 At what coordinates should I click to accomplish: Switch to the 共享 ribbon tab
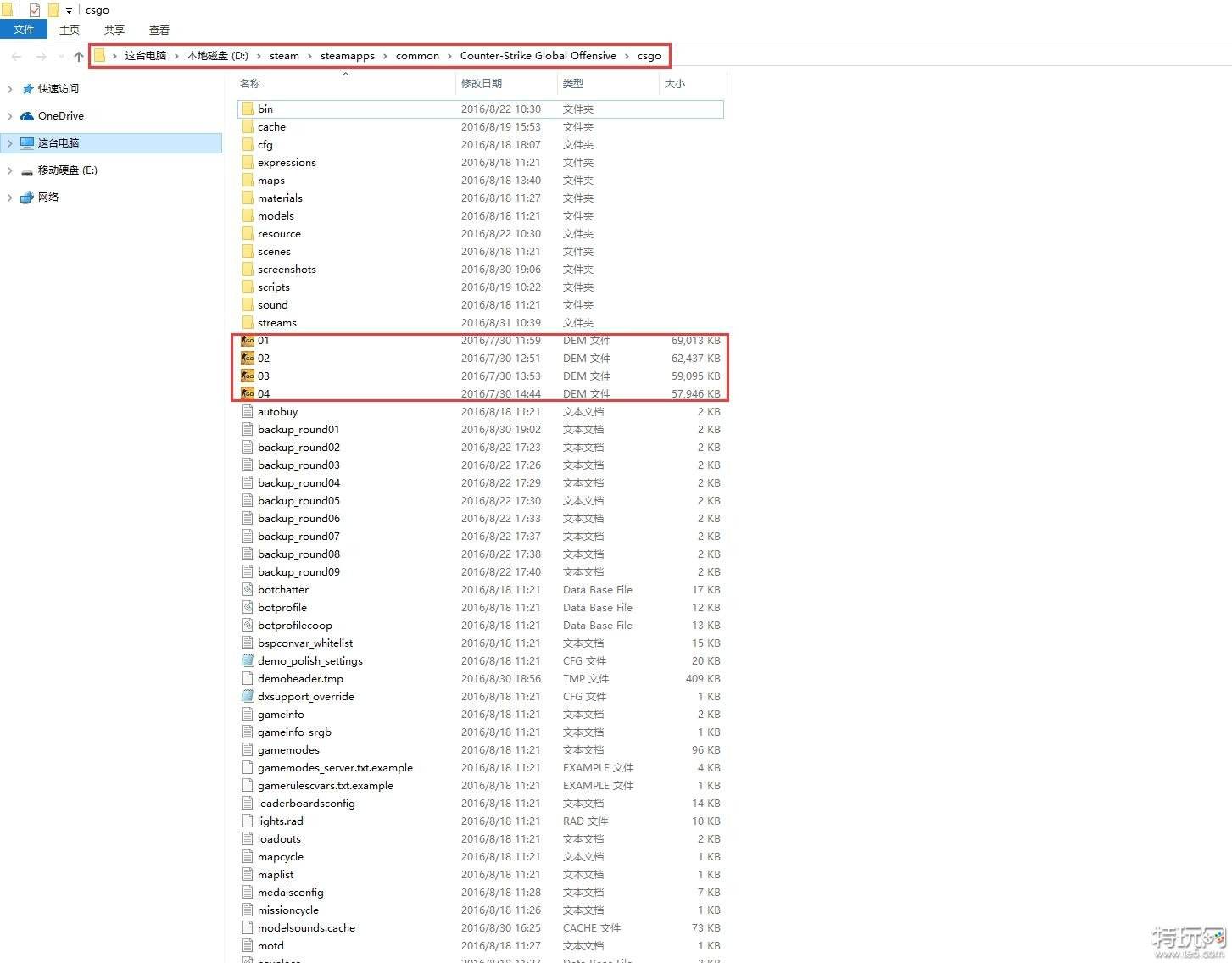[x=114, y=30]
